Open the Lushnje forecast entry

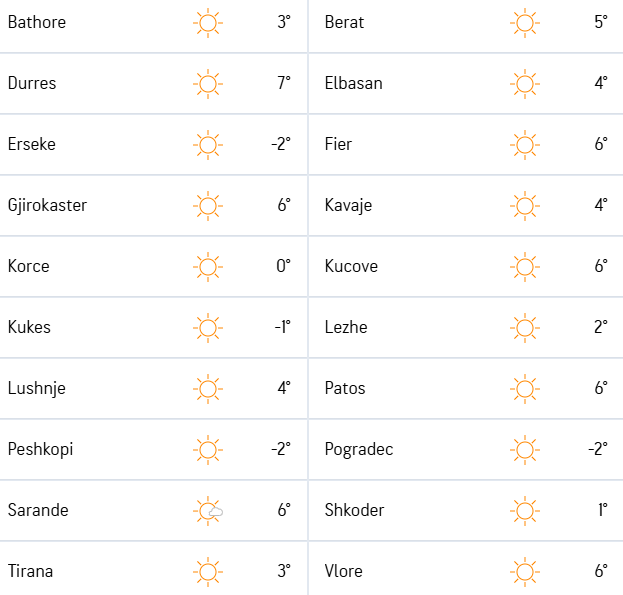37,388
